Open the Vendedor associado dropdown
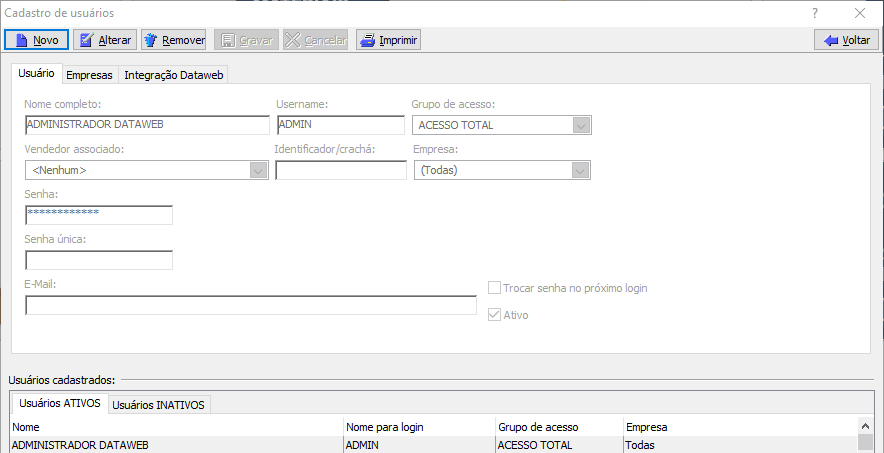The image size is (884, 453). pyautogui.click(x=258, y=170)
